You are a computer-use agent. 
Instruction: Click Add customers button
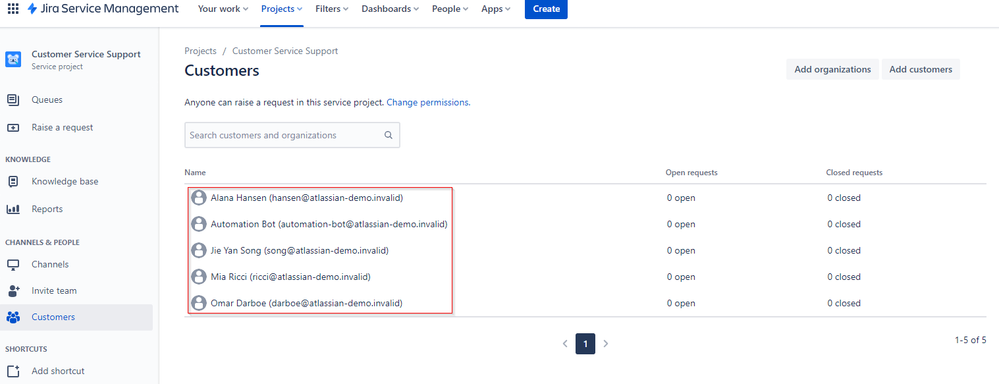pos(921,69)
